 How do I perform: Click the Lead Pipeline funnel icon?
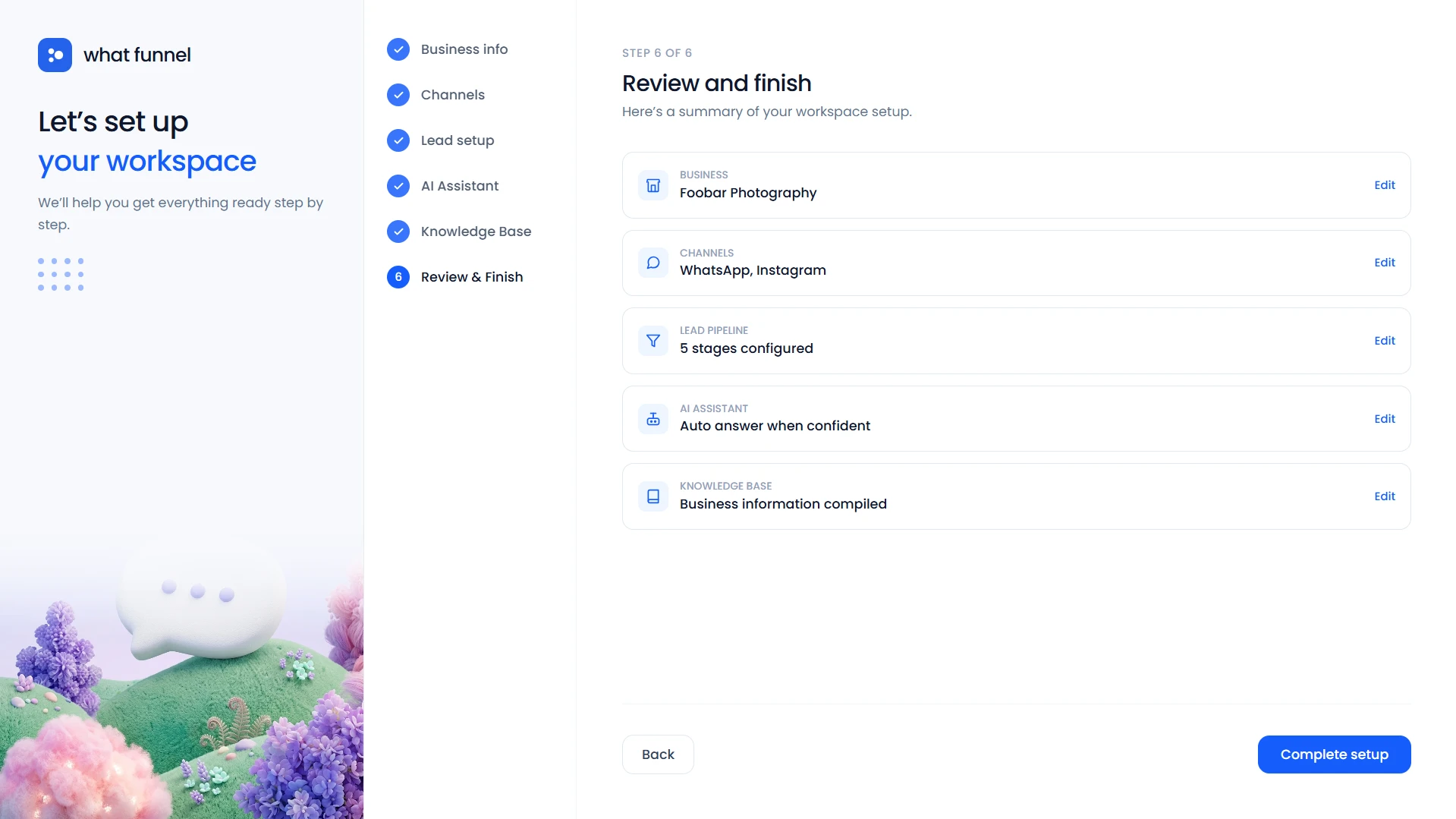pyautogui.click(x=653, y=341)
